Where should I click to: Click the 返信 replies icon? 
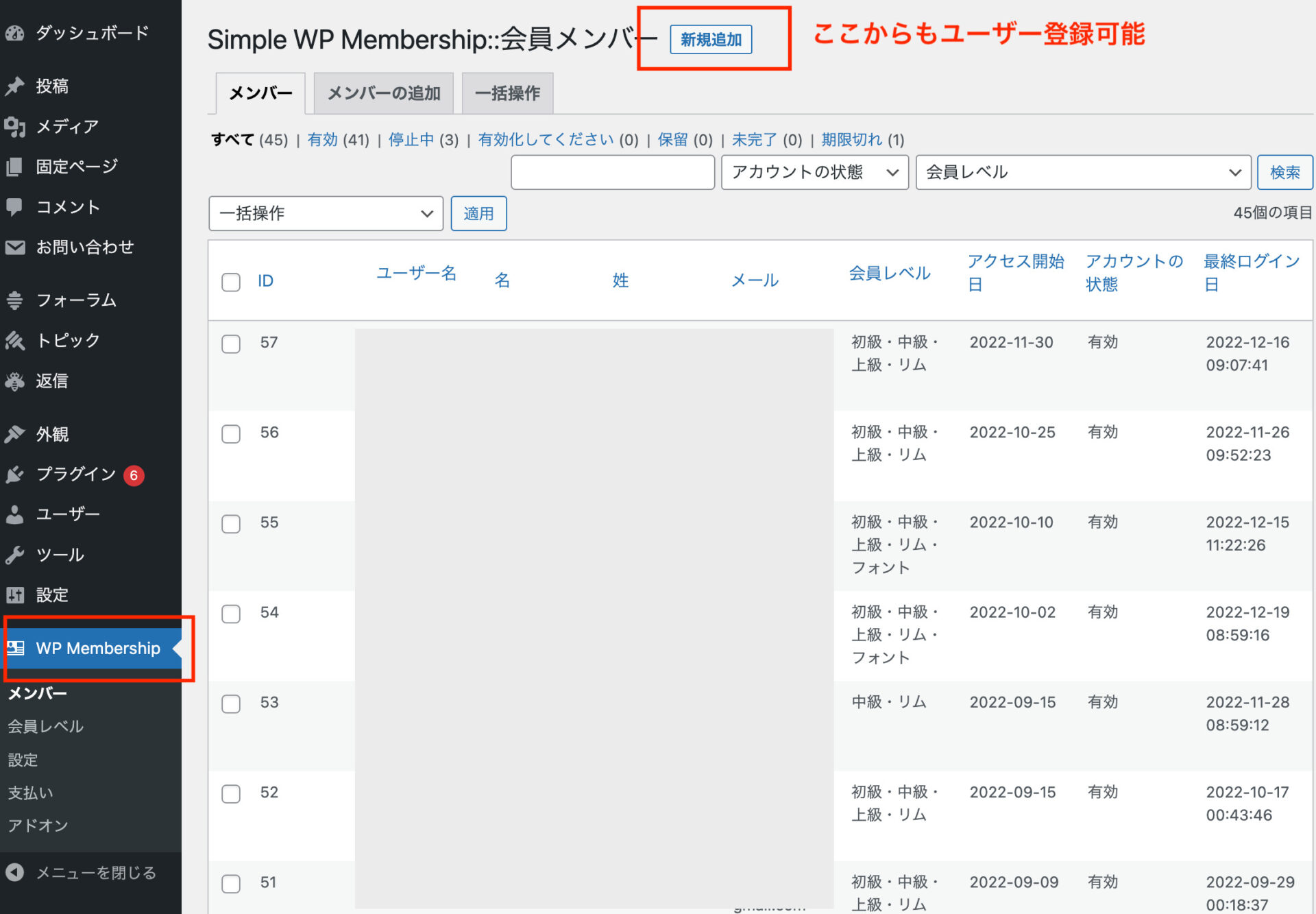(15, 381)
